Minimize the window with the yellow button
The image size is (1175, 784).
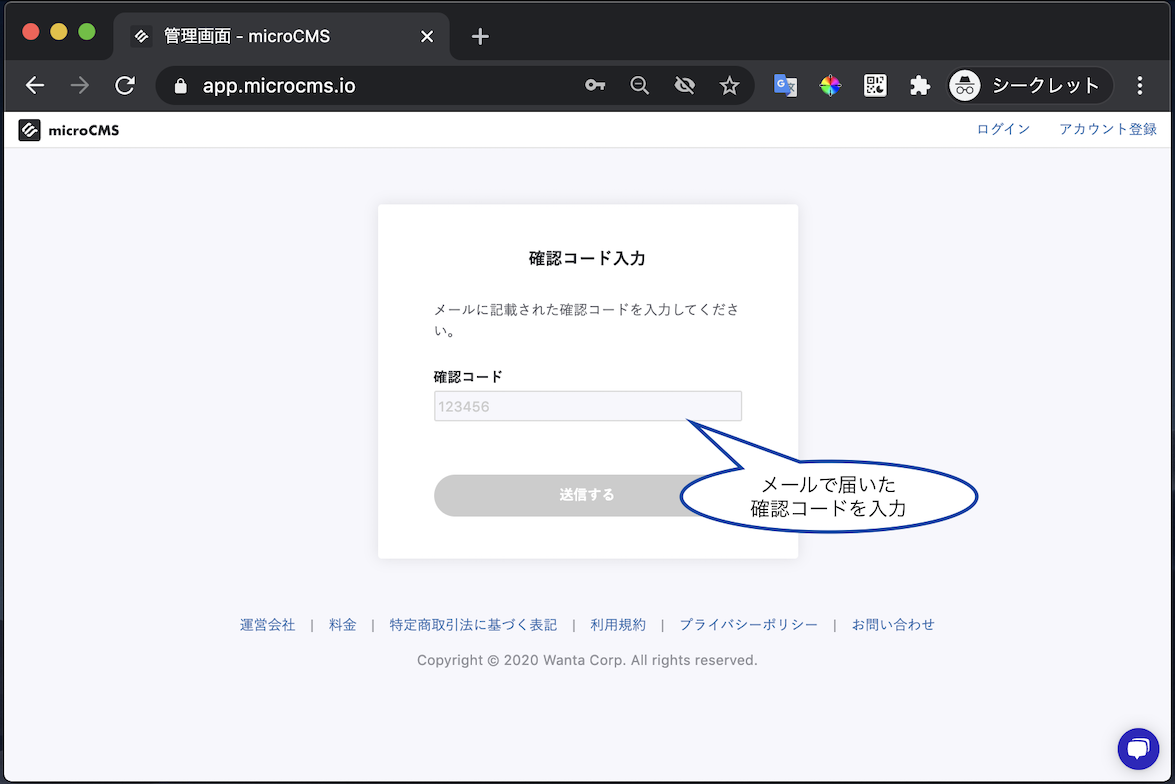click(x=58, y=31)
